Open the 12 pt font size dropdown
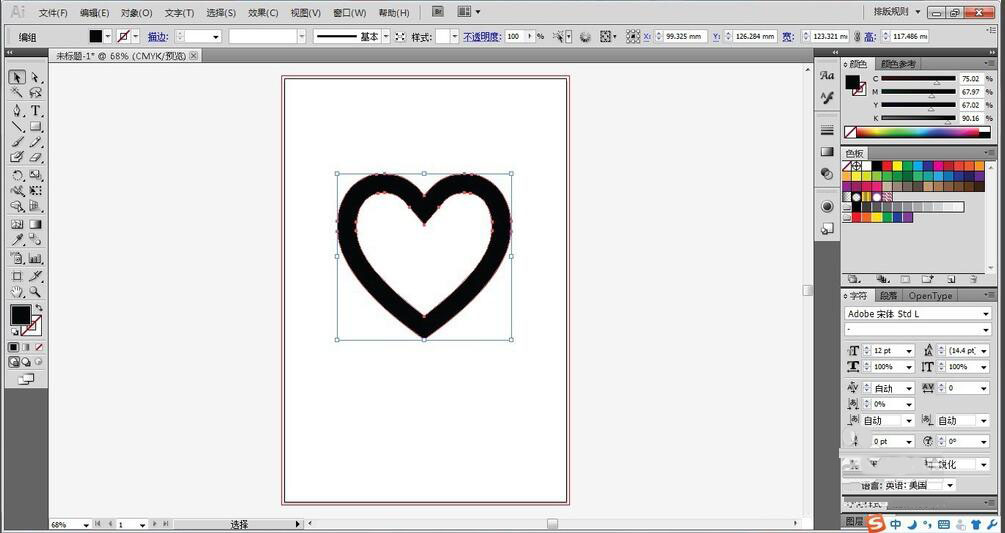Viewport: 1005px width, 533px height. (x=908, y=351)
